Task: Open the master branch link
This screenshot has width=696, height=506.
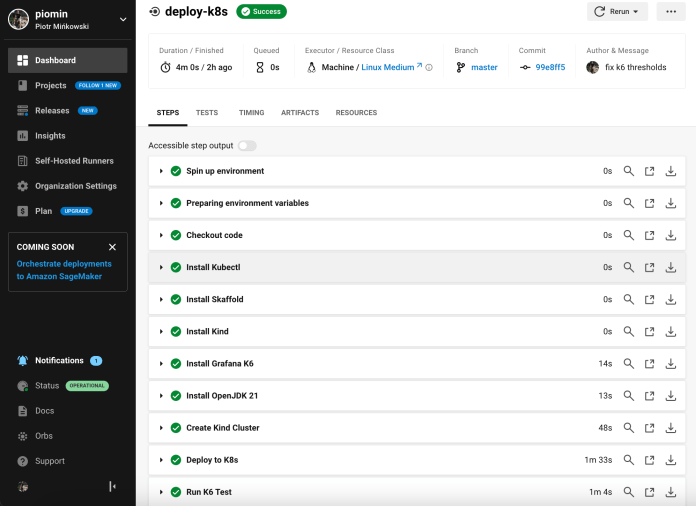Action: 484,67
